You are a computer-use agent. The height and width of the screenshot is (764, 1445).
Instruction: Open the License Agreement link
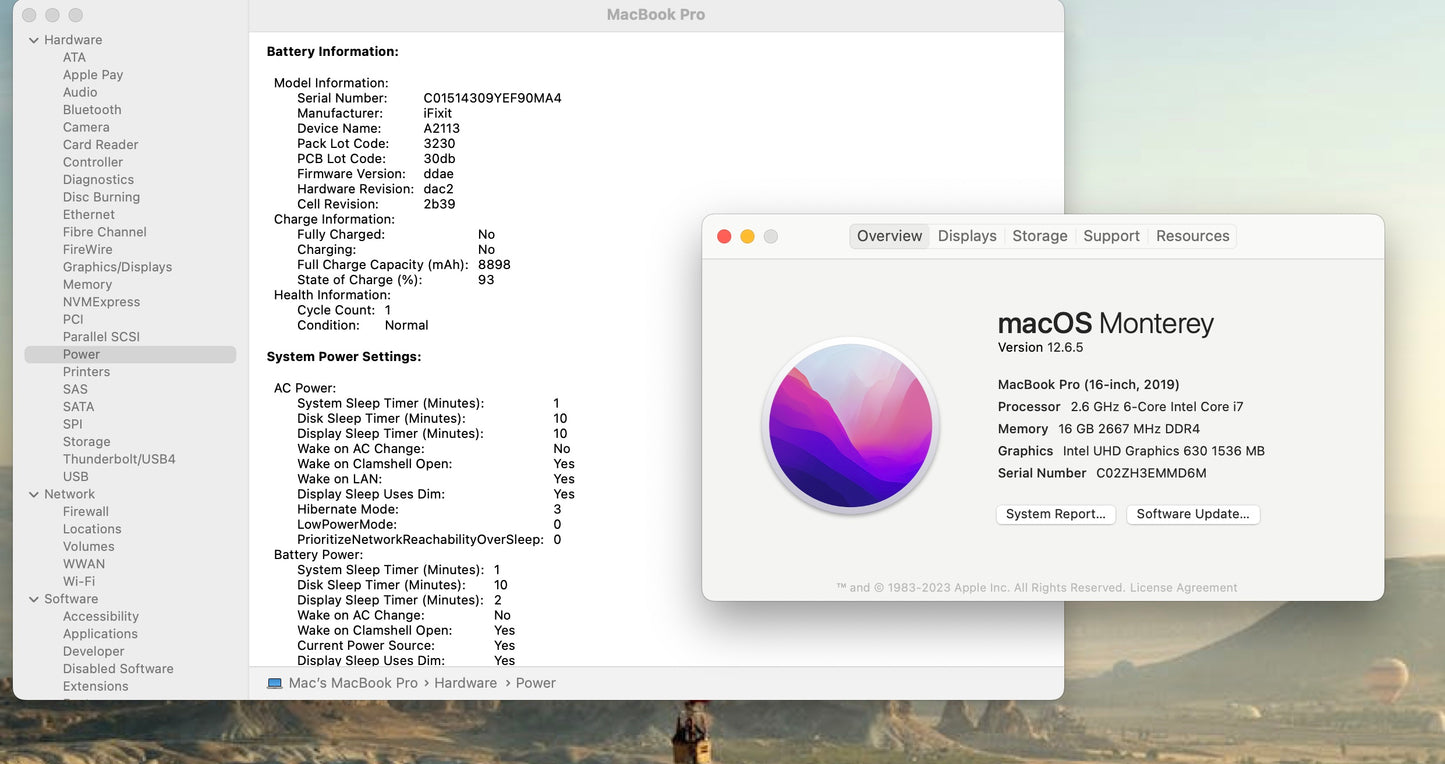coord(1183,588)
